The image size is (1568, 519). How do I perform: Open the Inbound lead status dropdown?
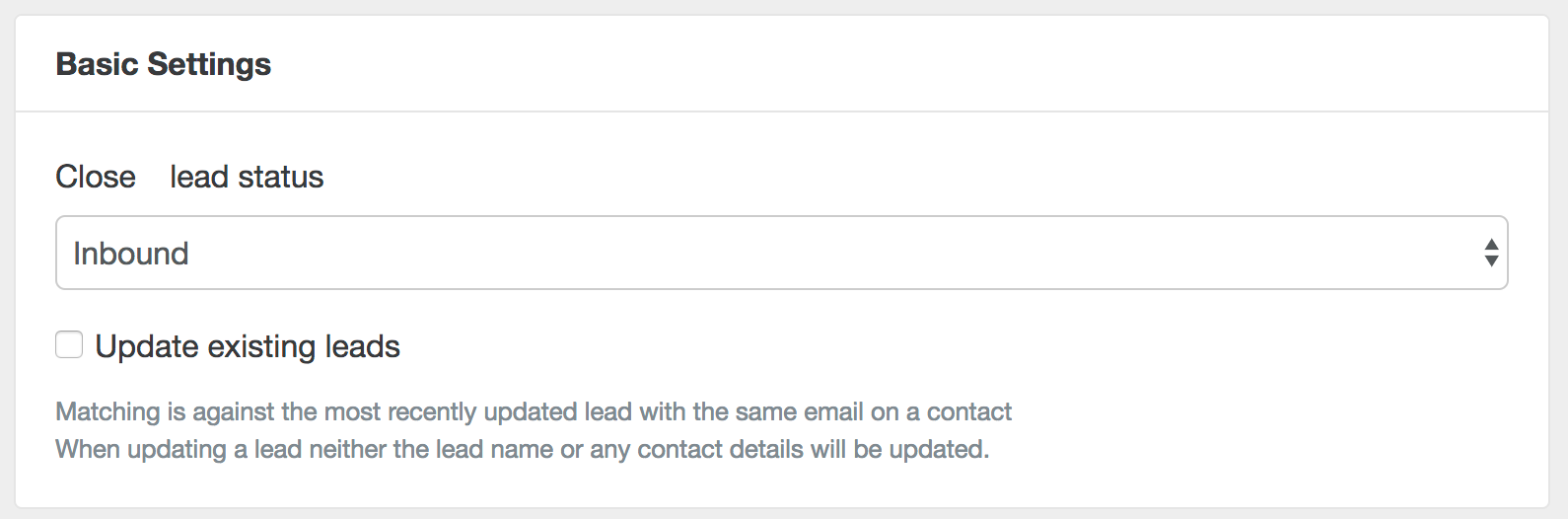781,254
